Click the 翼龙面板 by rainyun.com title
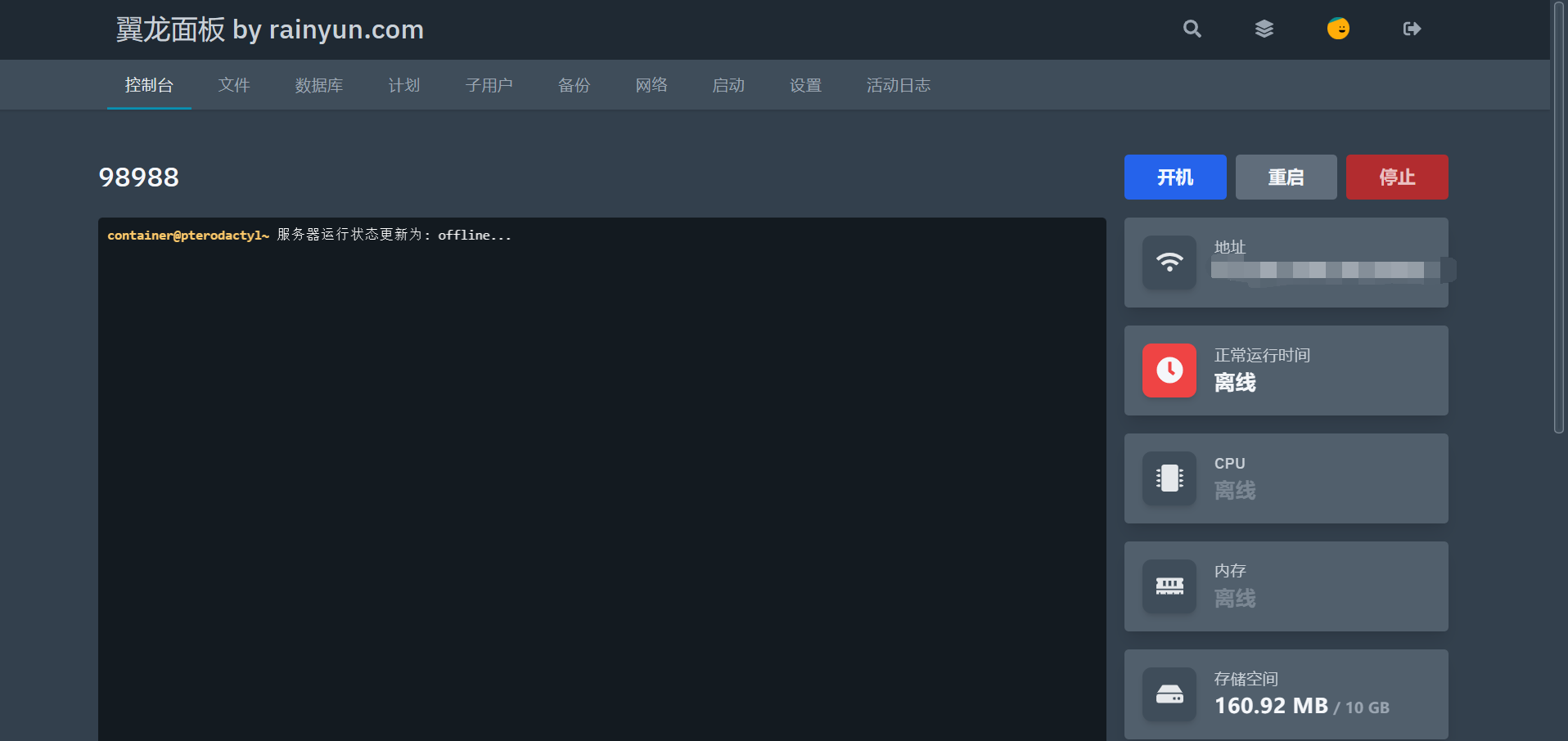Viewport: 1568px width, 741px height. tap(269, 29)
